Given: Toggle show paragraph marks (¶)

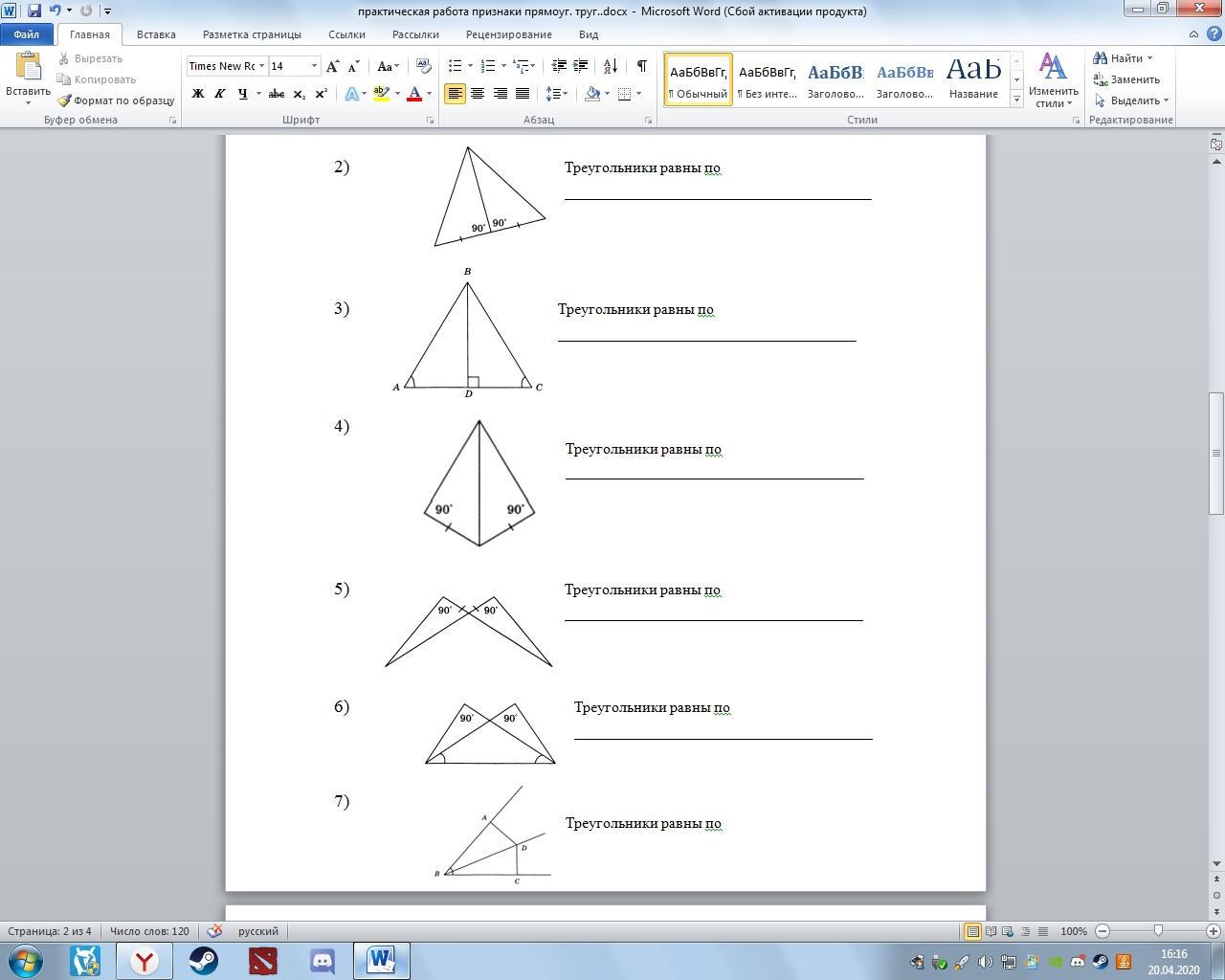Looking at the screenshot, I should pyautogui.click(x=641, y=66).
